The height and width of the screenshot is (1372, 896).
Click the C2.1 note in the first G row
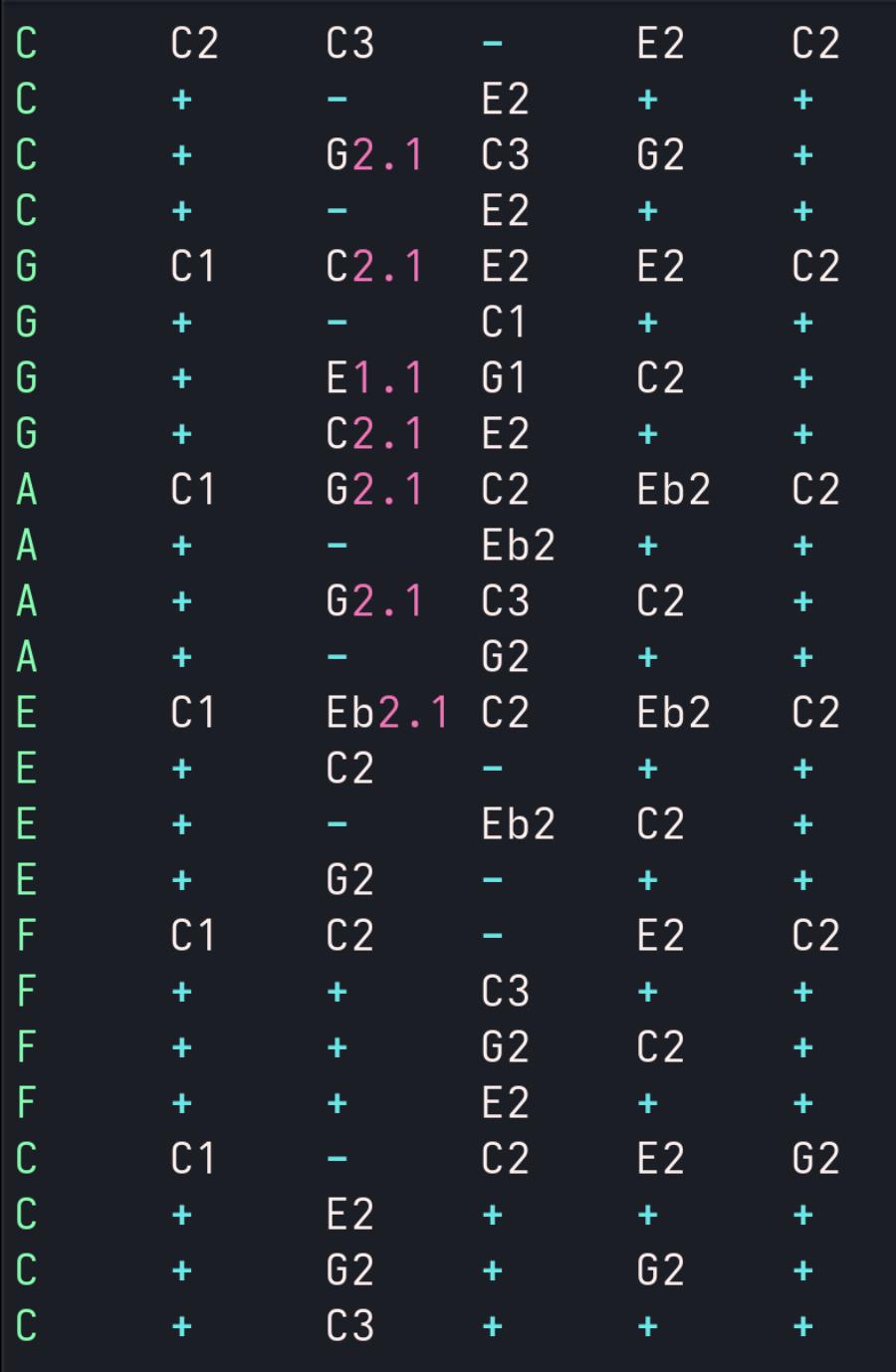[374, 267]
